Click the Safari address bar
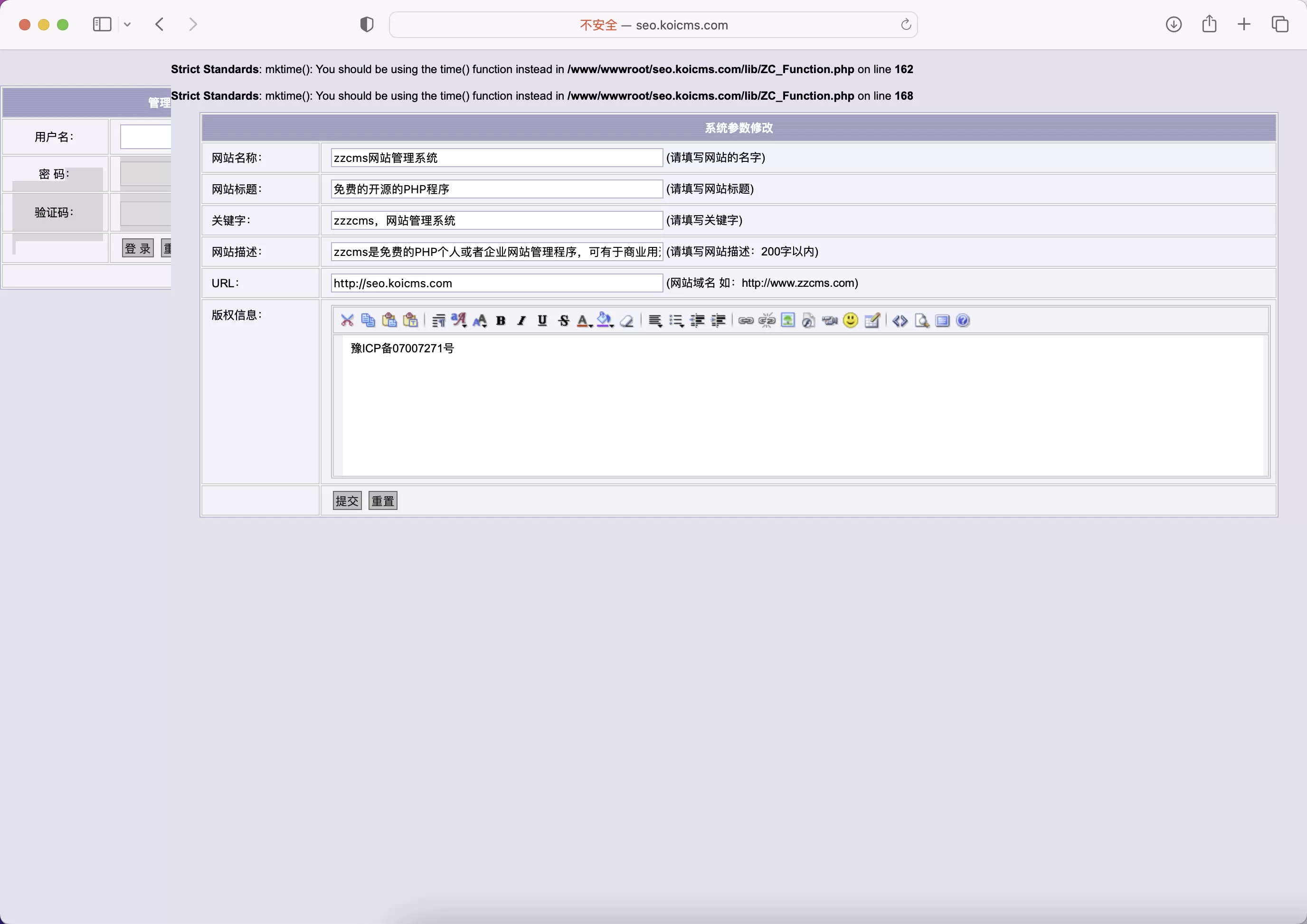The width and height of the screenshot is (1307, 924). 653,25
